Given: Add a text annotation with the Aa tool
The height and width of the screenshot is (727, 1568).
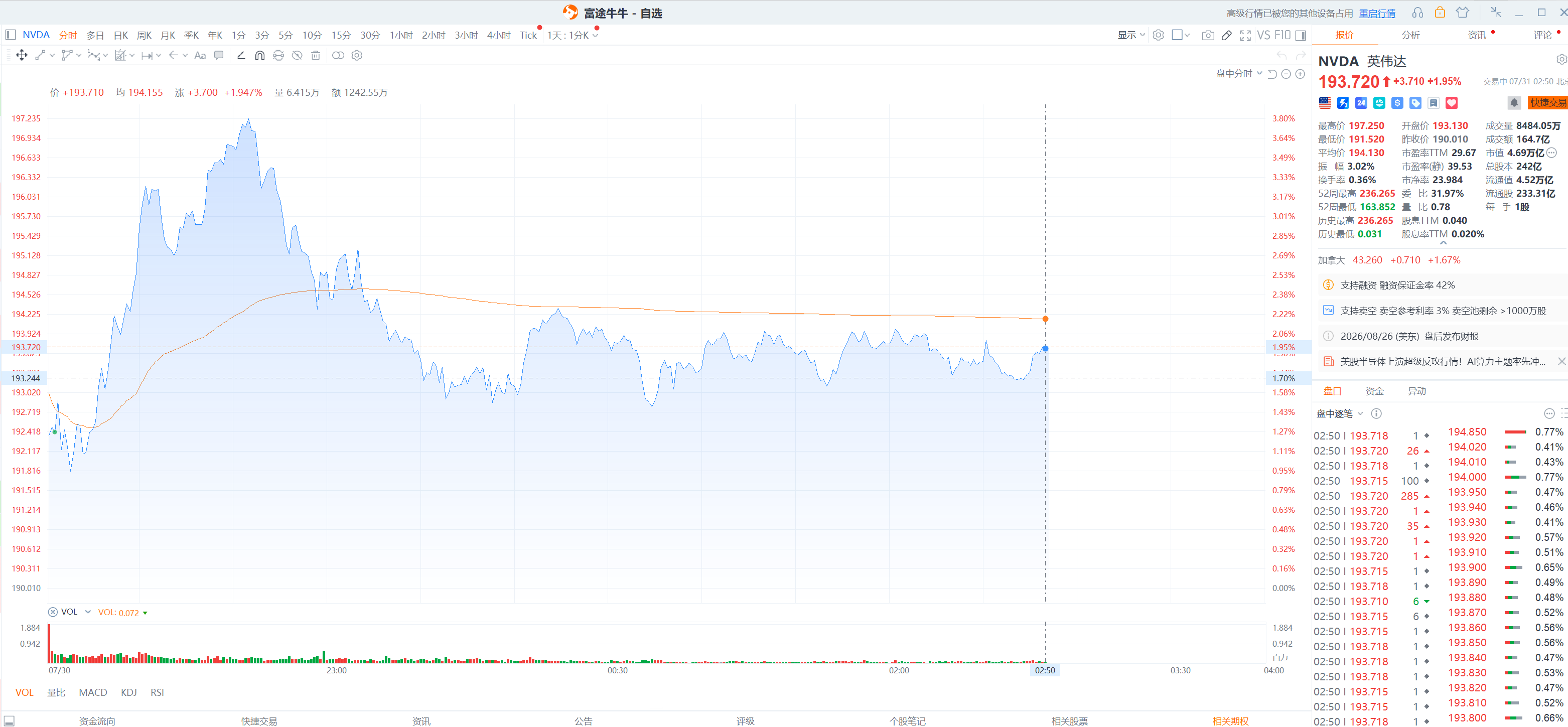Looking at the screenshot, I should (200, 55).
